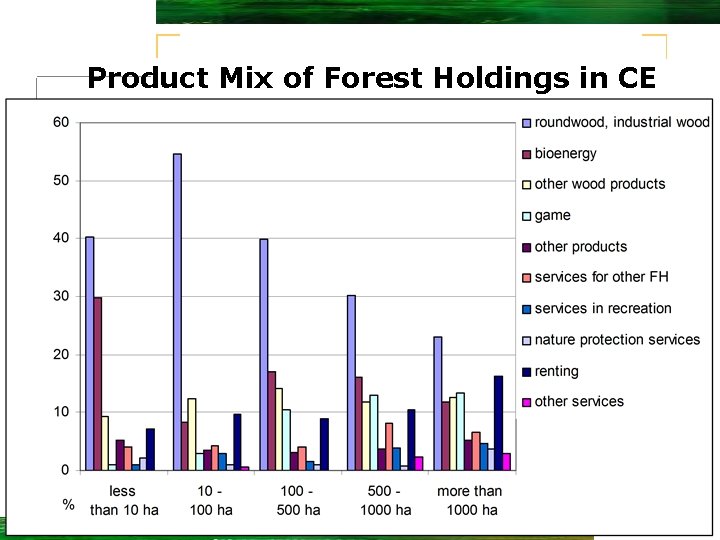
Task: Select the other wood products bar for 10 - 100 ha
Action: point(192,434)
